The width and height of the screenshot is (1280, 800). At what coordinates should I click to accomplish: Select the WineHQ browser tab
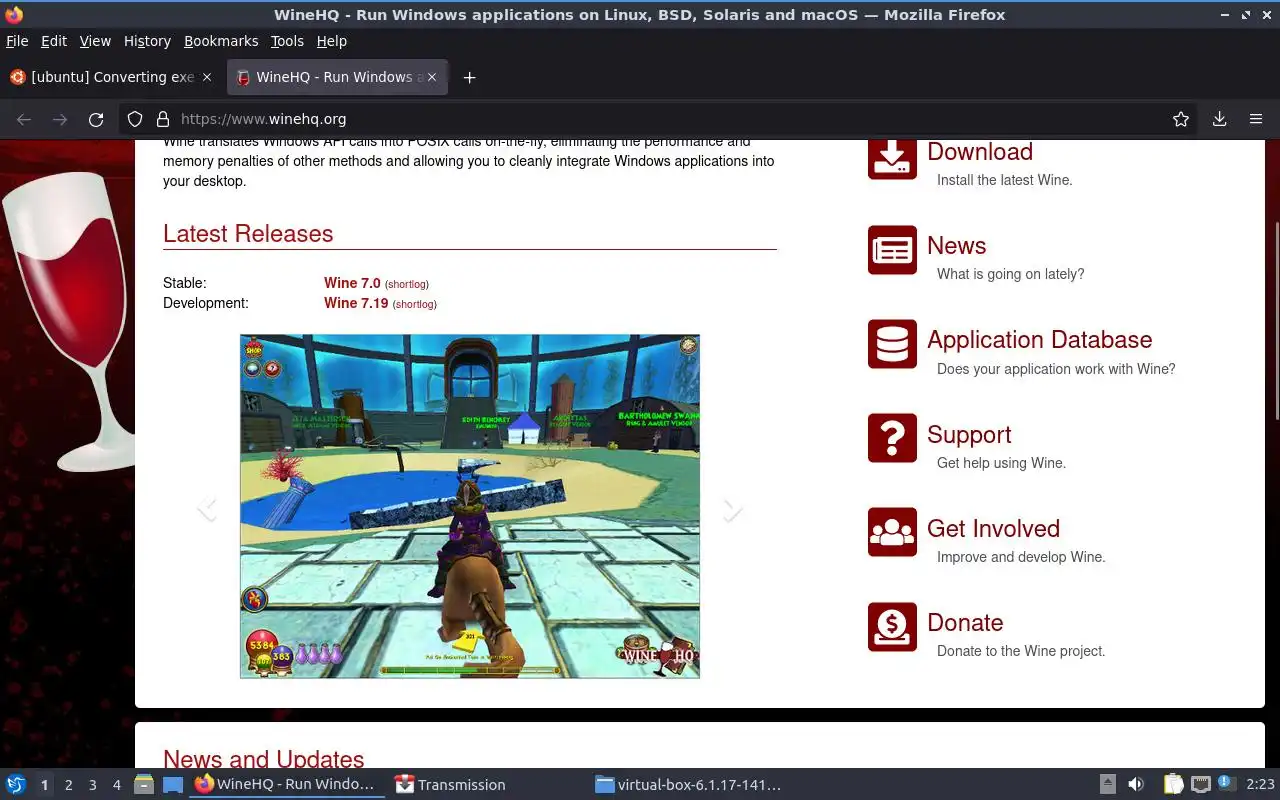(x=335, y=77)
